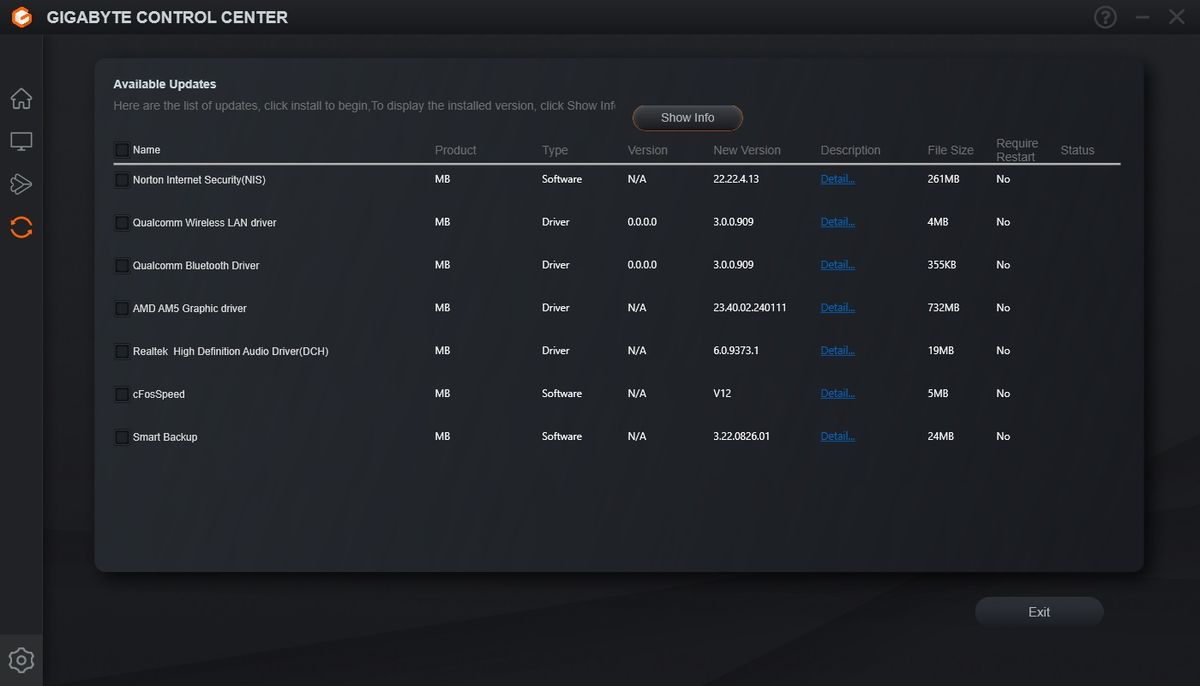The height and width of the screenshot is (686, 1200).
Task: Open Detail link for AMD AM5 Graphic driver
Action: pyautogui.click(x=837, y=308)
